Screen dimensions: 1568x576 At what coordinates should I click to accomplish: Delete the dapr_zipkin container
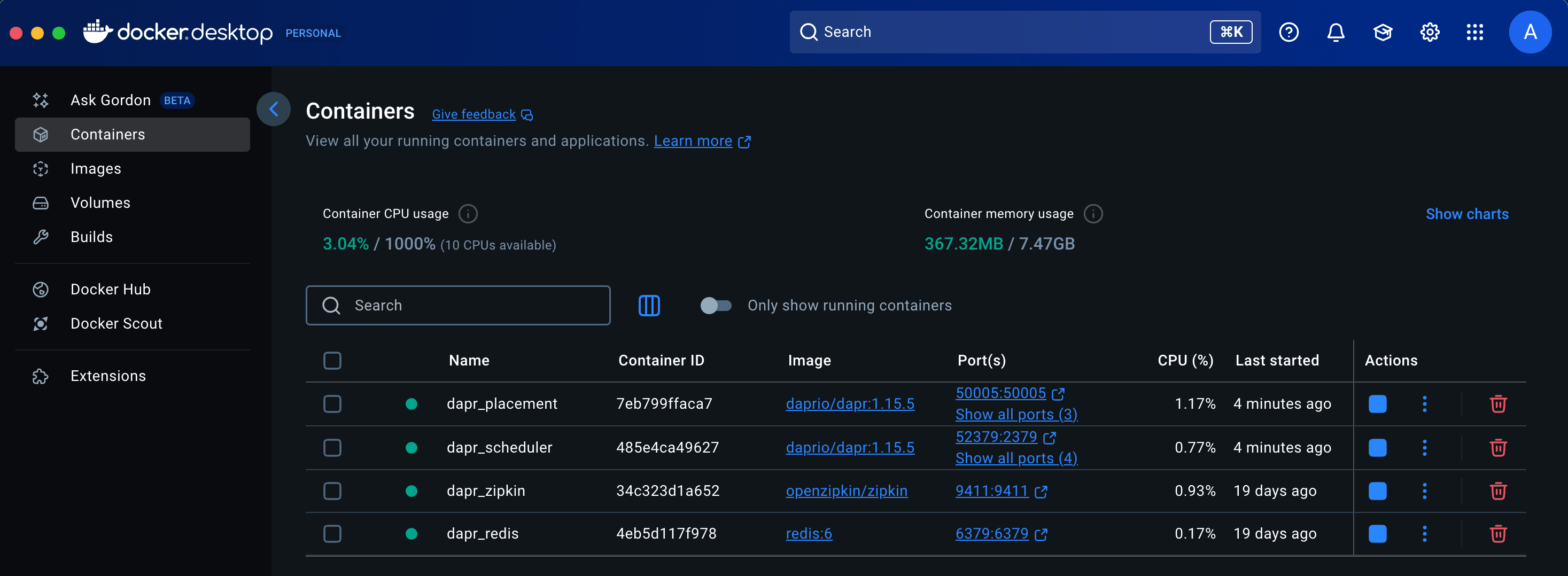click(1498, 491)
